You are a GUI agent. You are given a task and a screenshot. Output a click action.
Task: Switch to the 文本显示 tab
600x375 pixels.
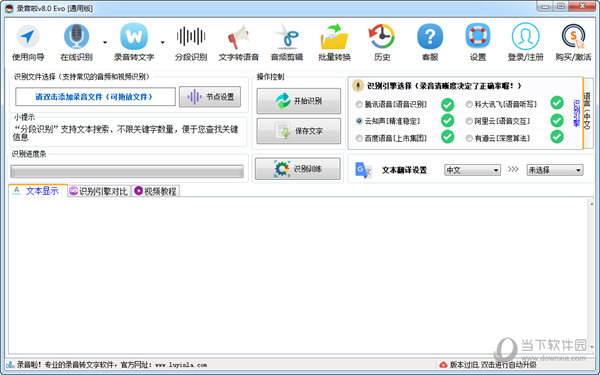38,191
